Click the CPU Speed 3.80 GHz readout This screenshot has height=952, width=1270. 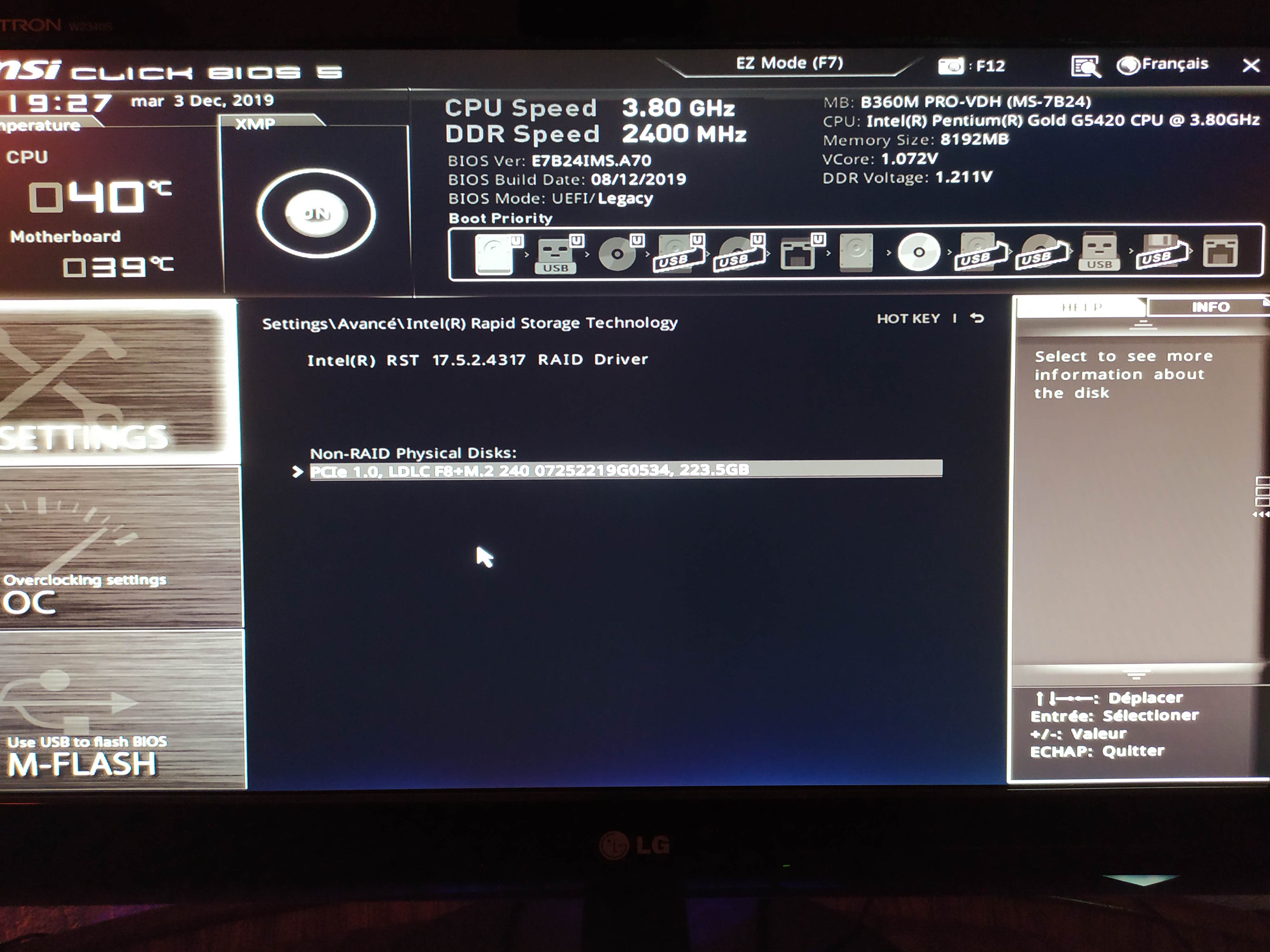tap(590, 108)
